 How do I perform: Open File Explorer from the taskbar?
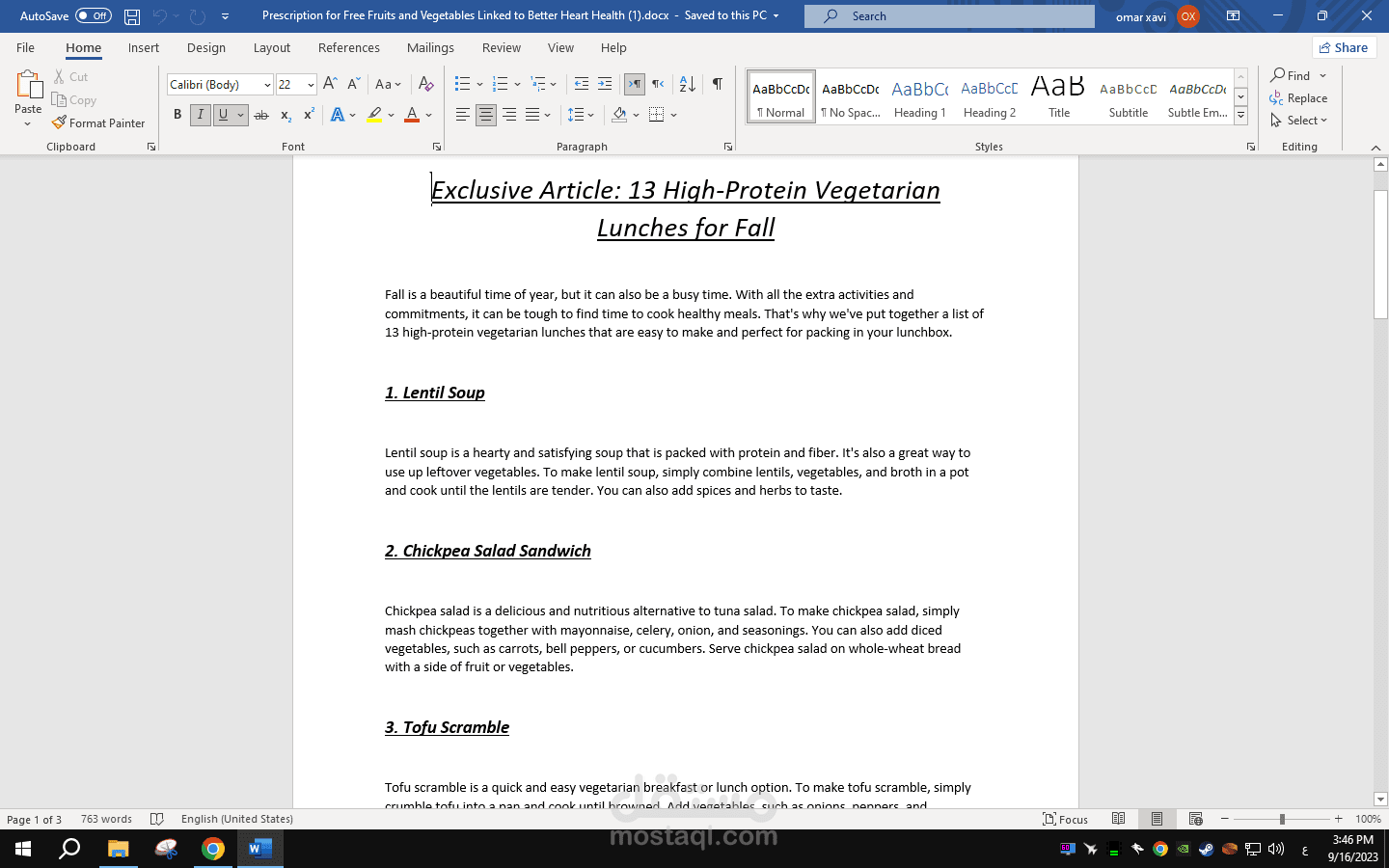click(119, 849)
